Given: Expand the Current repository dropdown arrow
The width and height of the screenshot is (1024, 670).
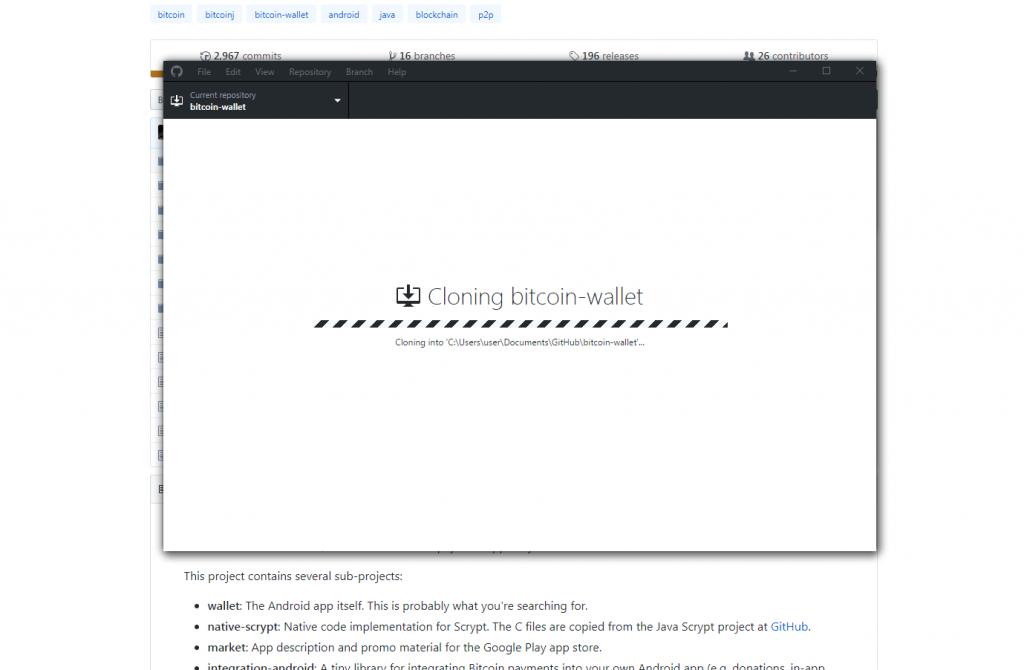Looking at the screenshot, I should coord(338,101).
